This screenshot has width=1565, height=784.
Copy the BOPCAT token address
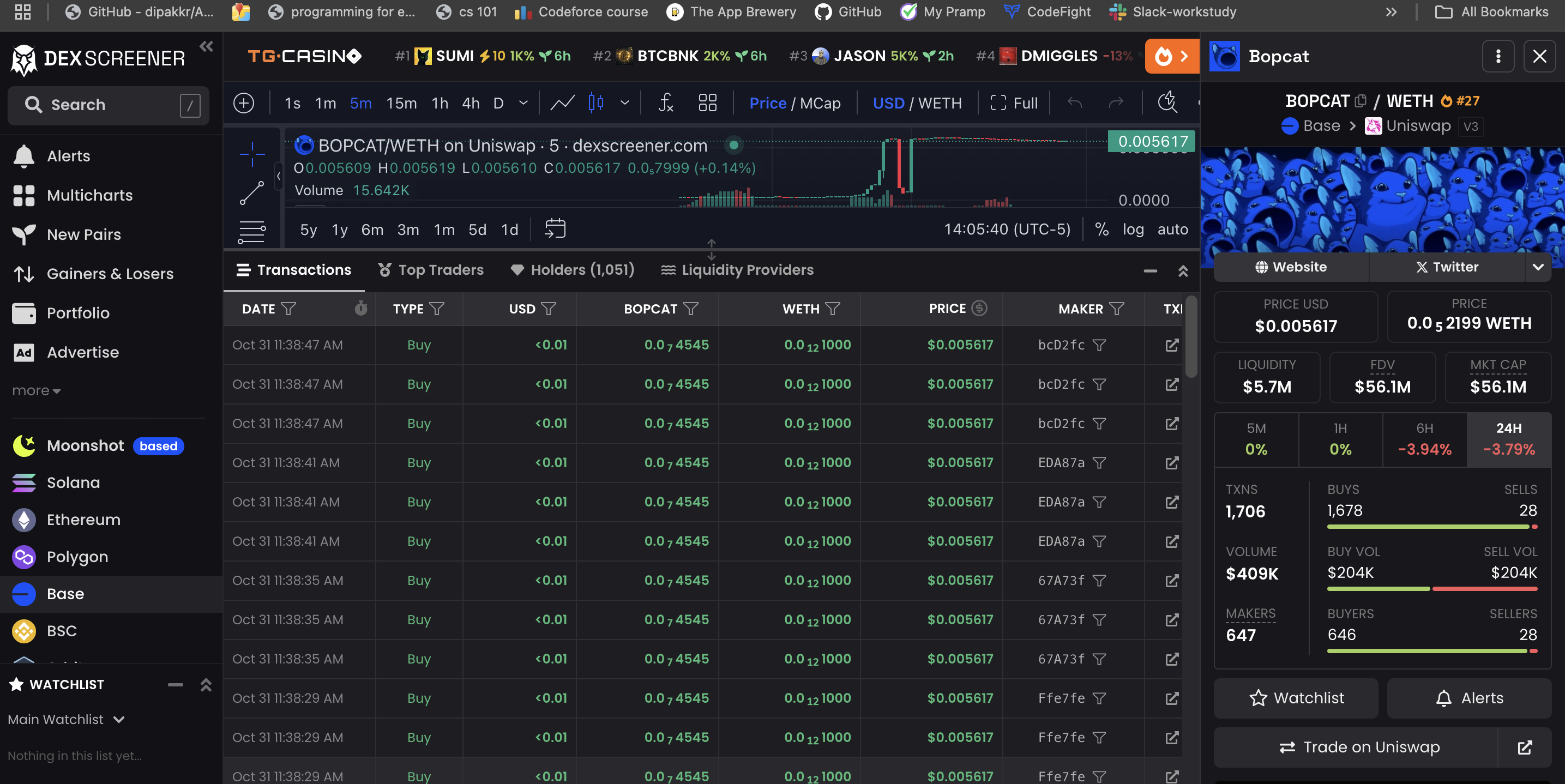click(1361, 101)
